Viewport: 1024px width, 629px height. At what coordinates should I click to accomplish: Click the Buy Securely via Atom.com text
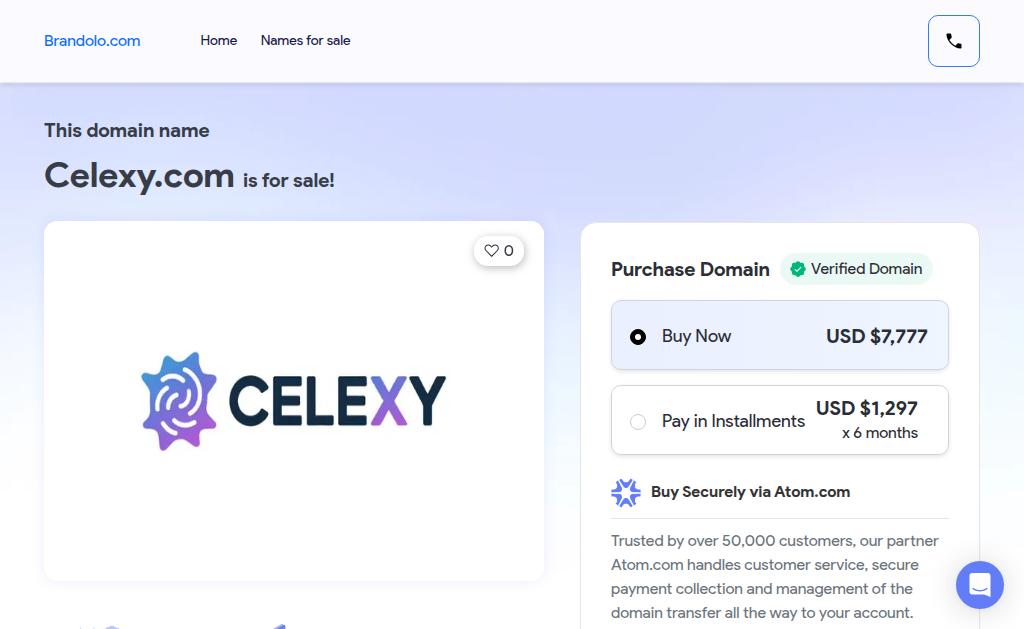[x=750, y=492]
